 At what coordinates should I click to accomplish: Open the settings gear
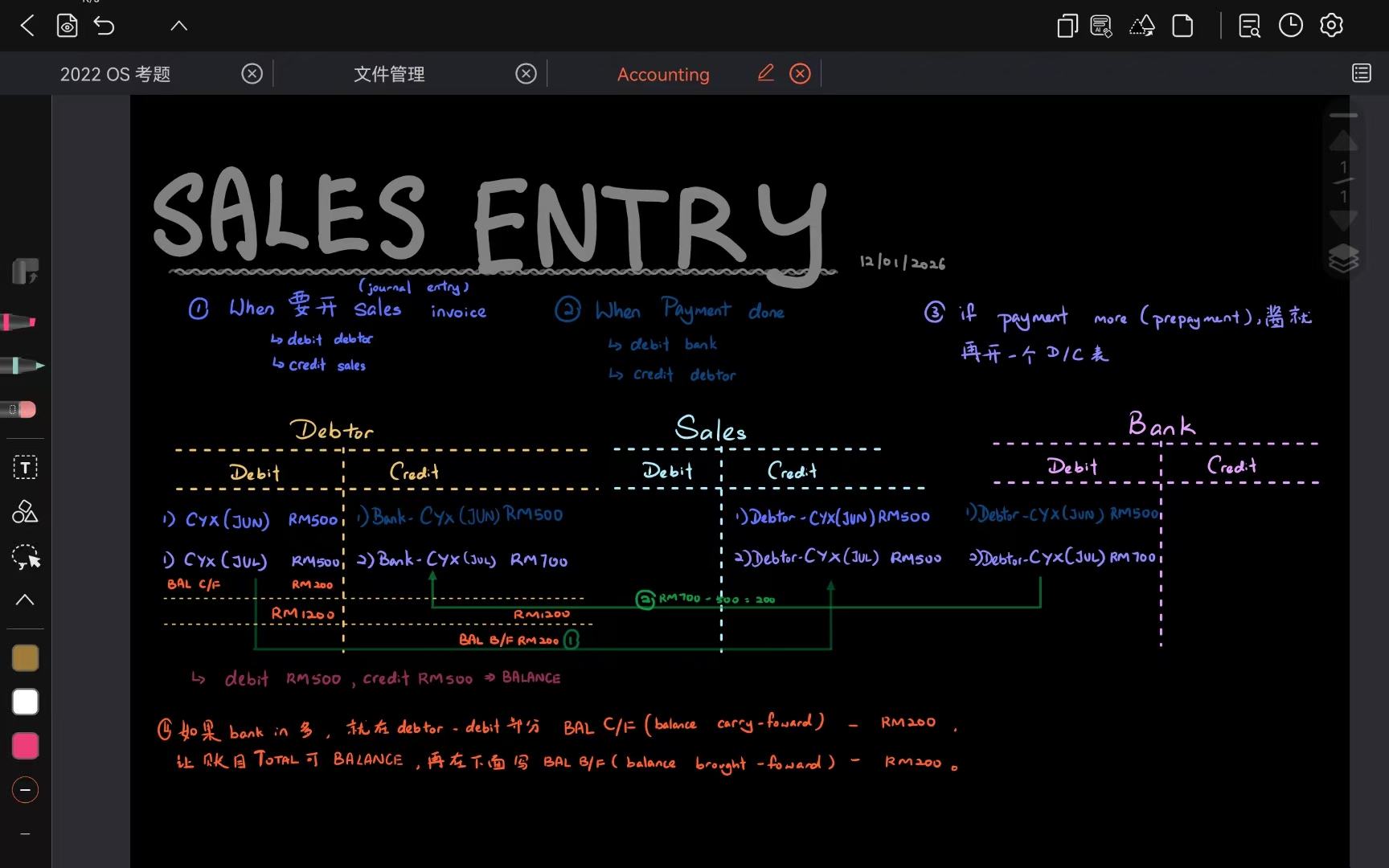point(1331,26)
